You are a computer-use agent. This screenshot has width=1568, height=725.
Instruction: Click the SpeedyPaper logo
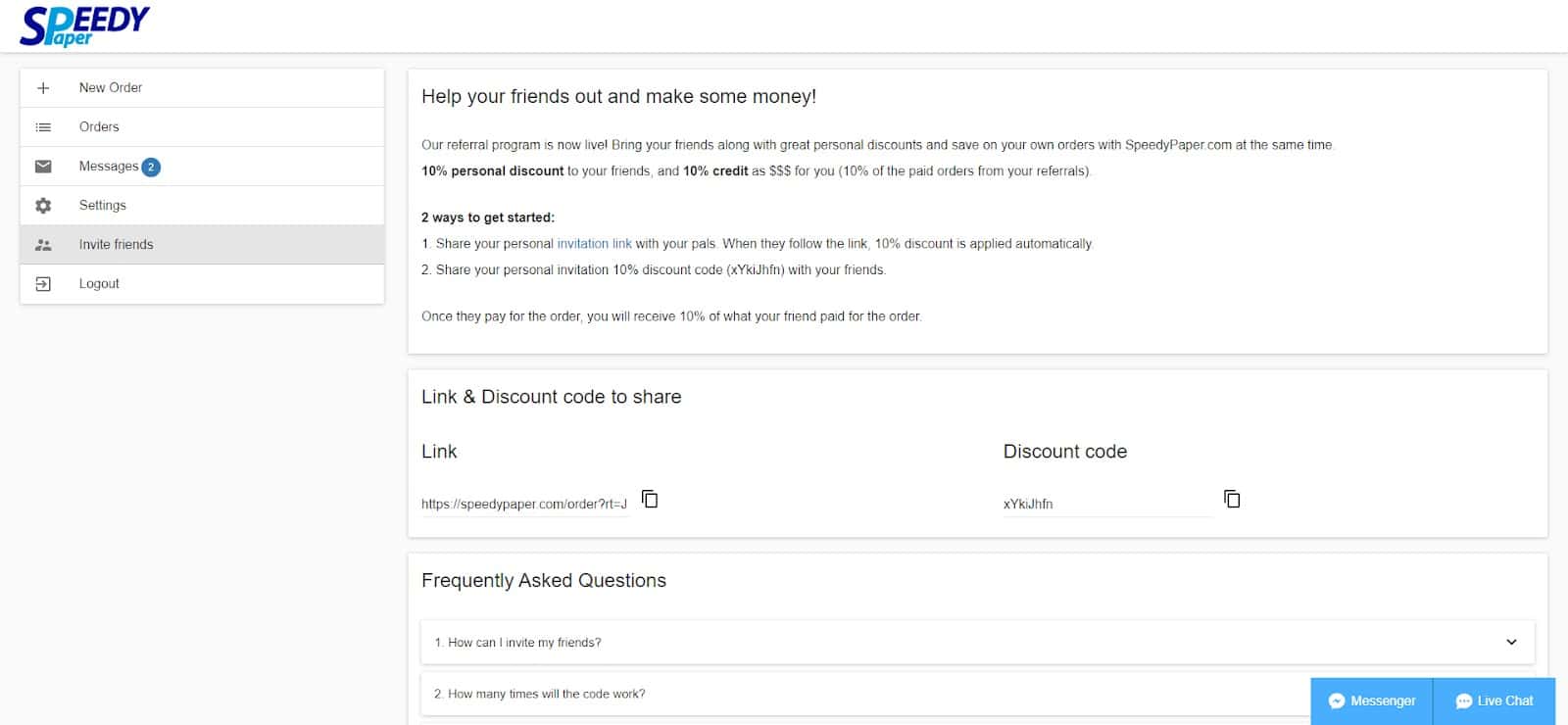pos(84,26)
